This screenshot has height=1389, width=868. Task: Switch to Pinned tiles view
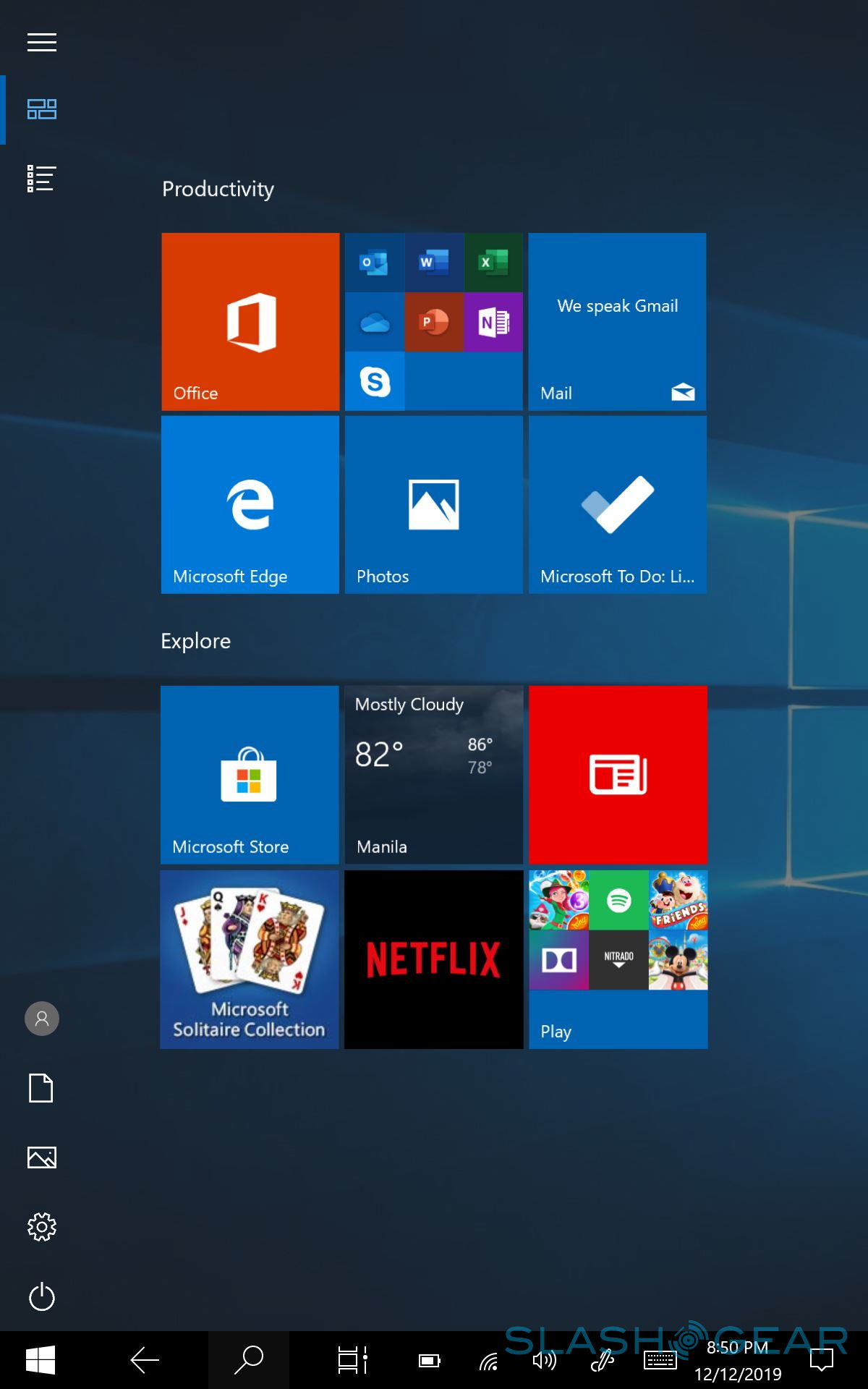pos(42,109)
